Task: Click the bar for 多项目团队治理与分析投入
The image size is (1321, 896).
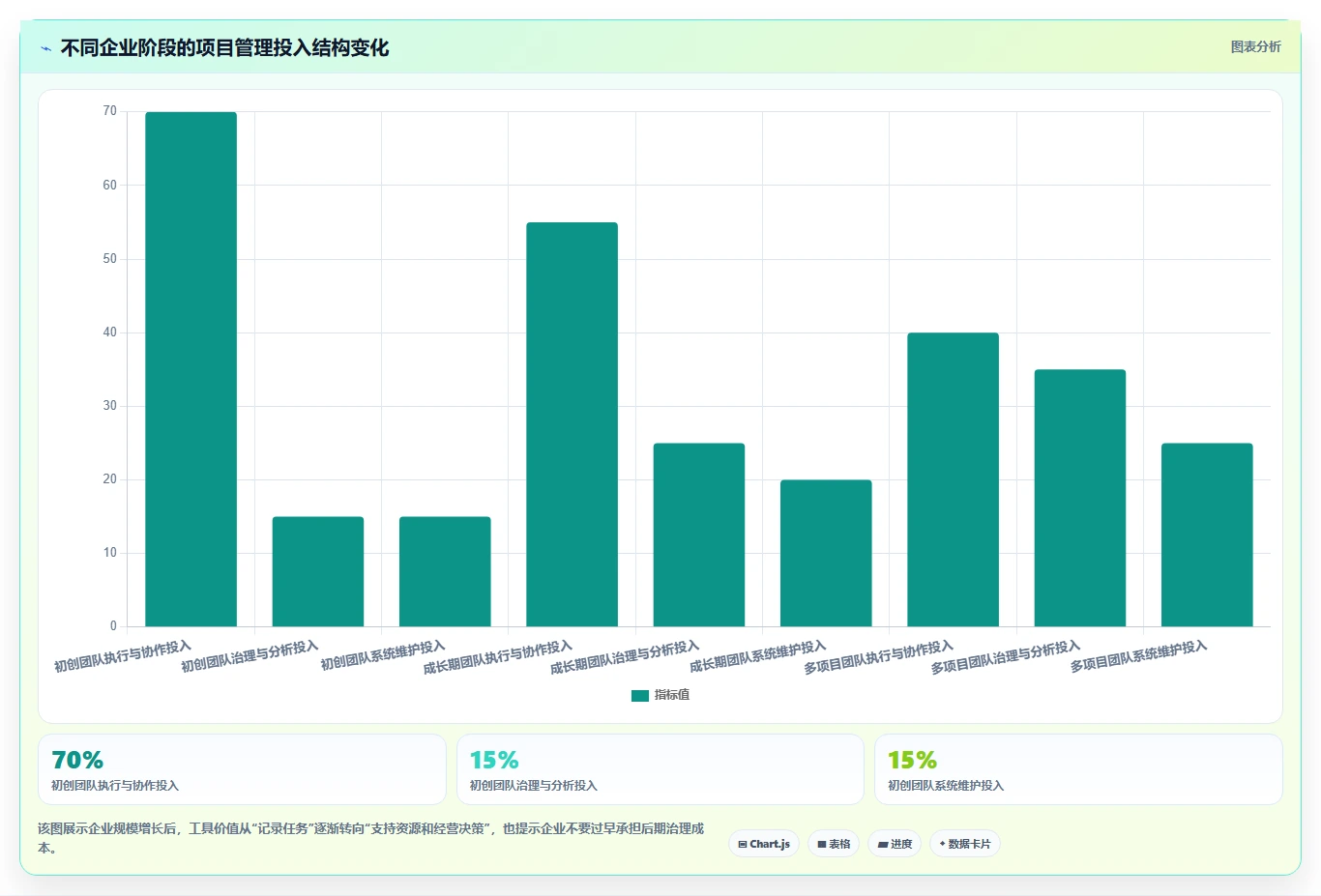Action: pos(1080,498)
